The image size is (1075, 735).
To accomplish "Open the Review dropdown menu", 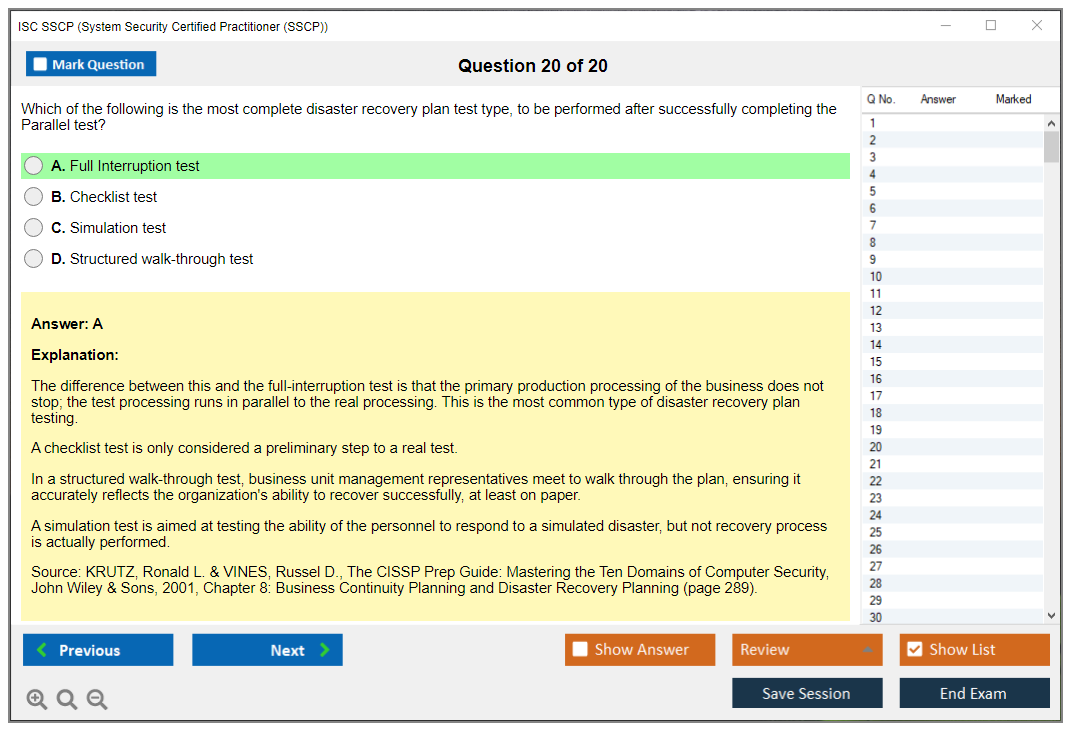I will pos(807,650).
